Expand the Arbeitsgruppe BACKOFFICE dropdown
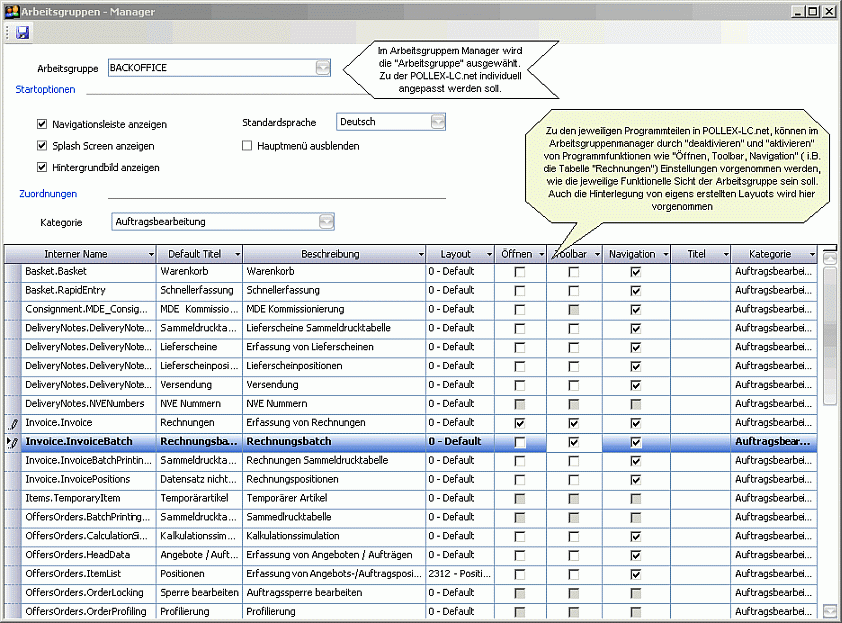 [322, 68]
